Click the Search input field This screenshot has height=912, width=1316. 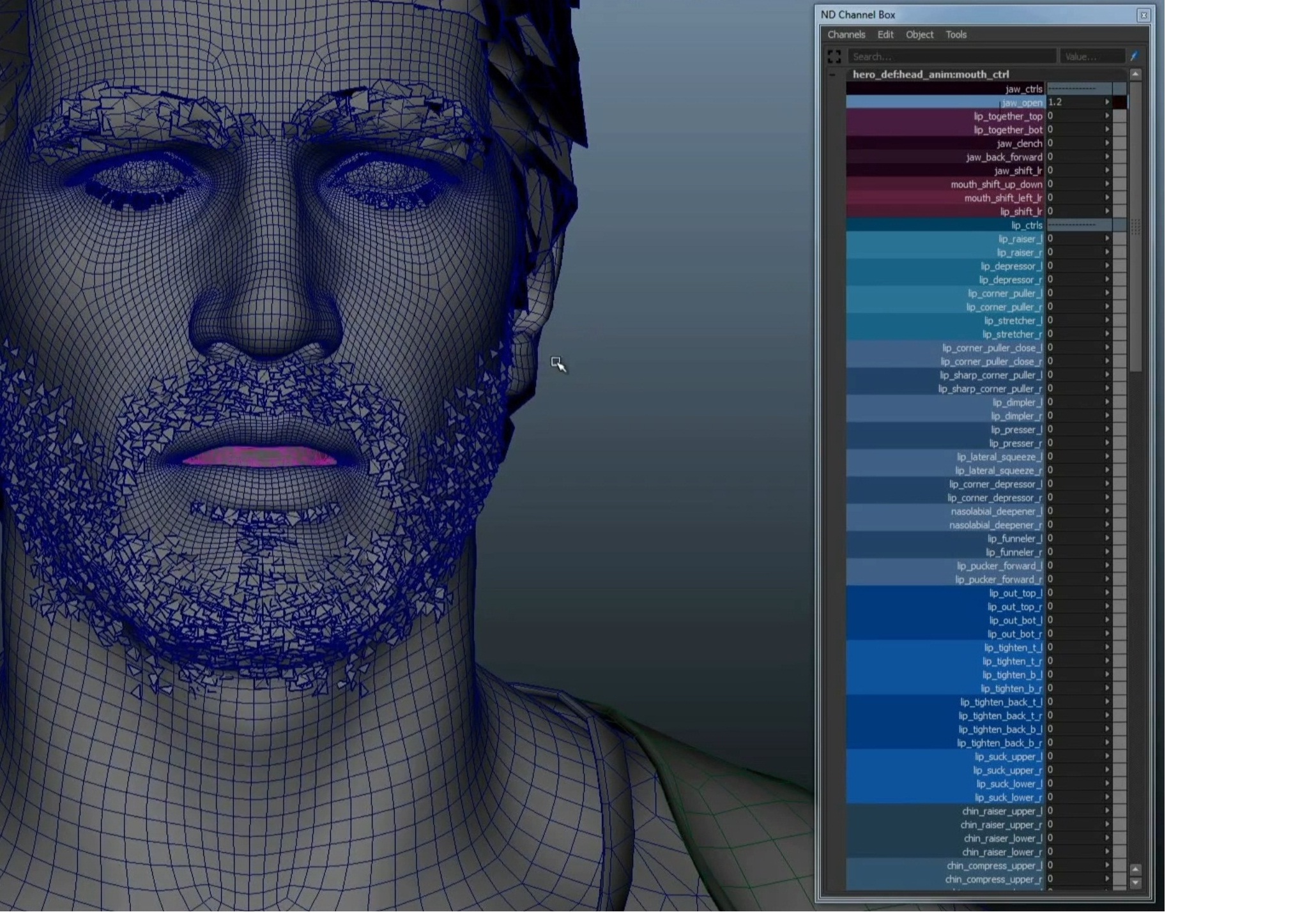click(952, 56)
